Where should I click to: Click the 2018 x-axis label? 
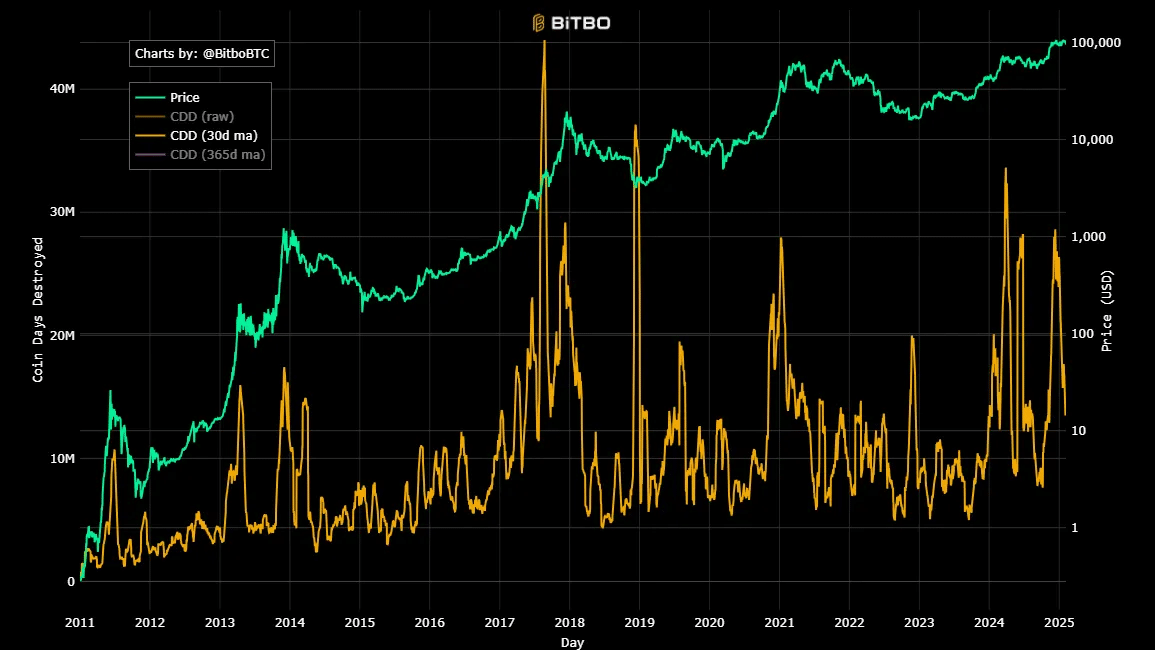click(569, 623)
